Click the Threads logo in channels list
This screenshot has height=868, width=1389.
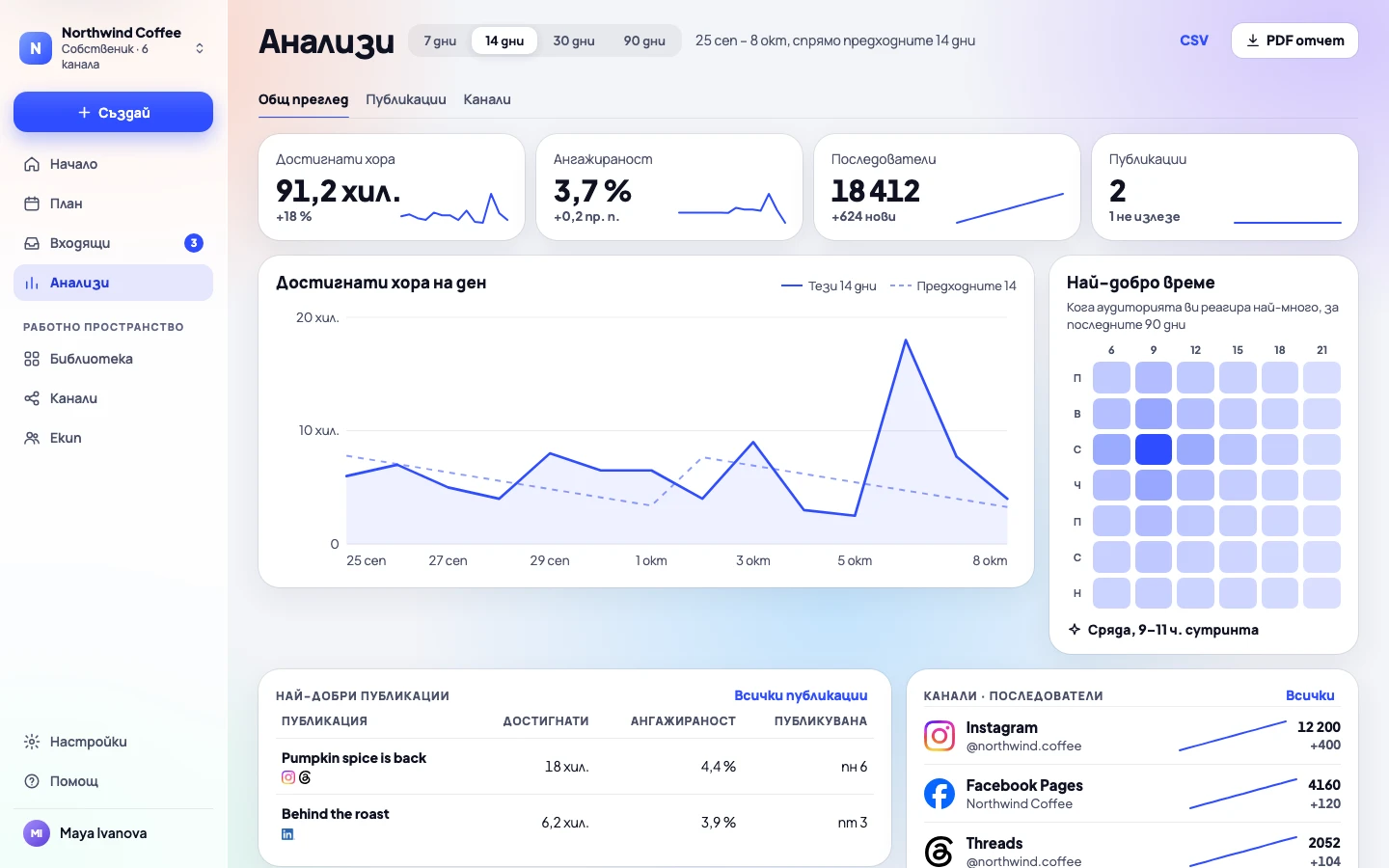click(x=940, y=852)
